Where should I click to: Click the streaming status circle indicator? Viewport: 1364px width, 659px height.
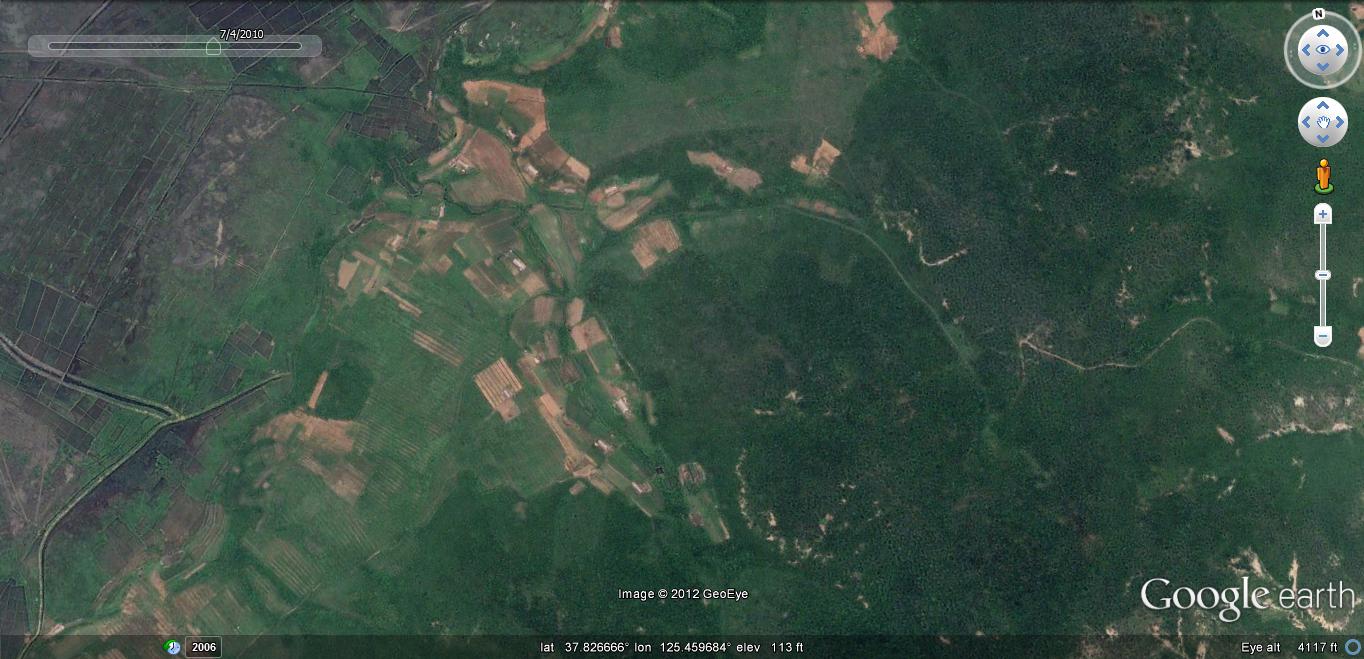(x=1353, y=647)
